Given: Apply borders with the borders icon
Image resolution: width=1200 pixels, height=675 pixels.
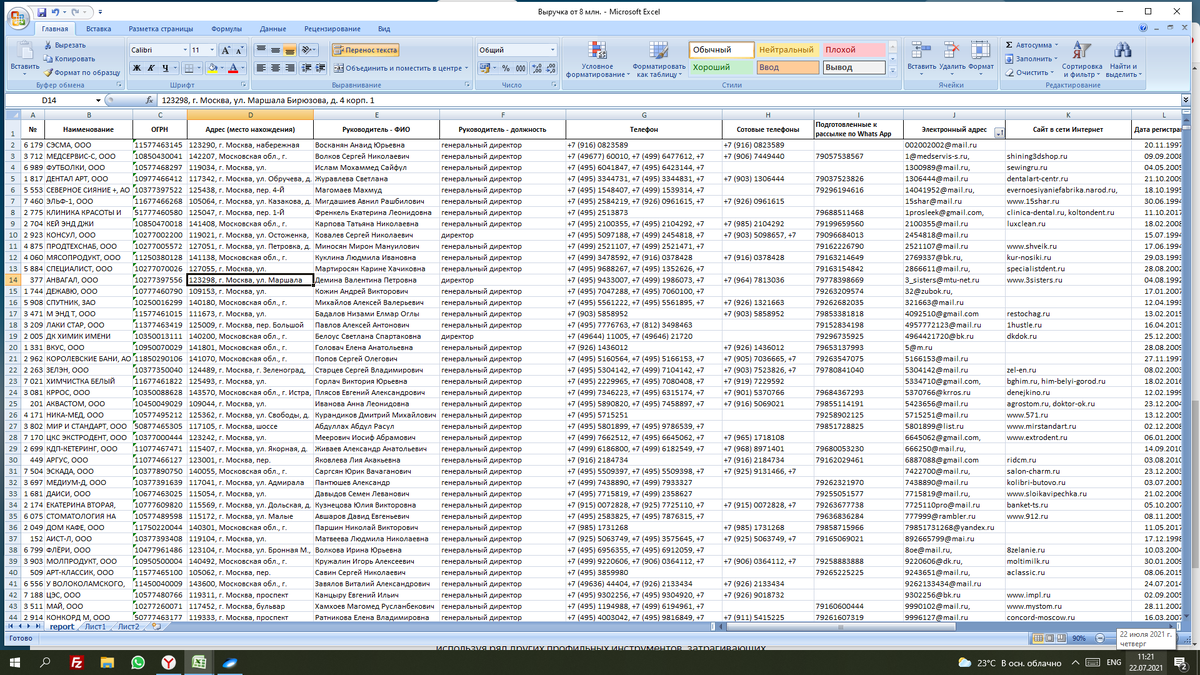Looking at the screenshot, I should (189, 68).
